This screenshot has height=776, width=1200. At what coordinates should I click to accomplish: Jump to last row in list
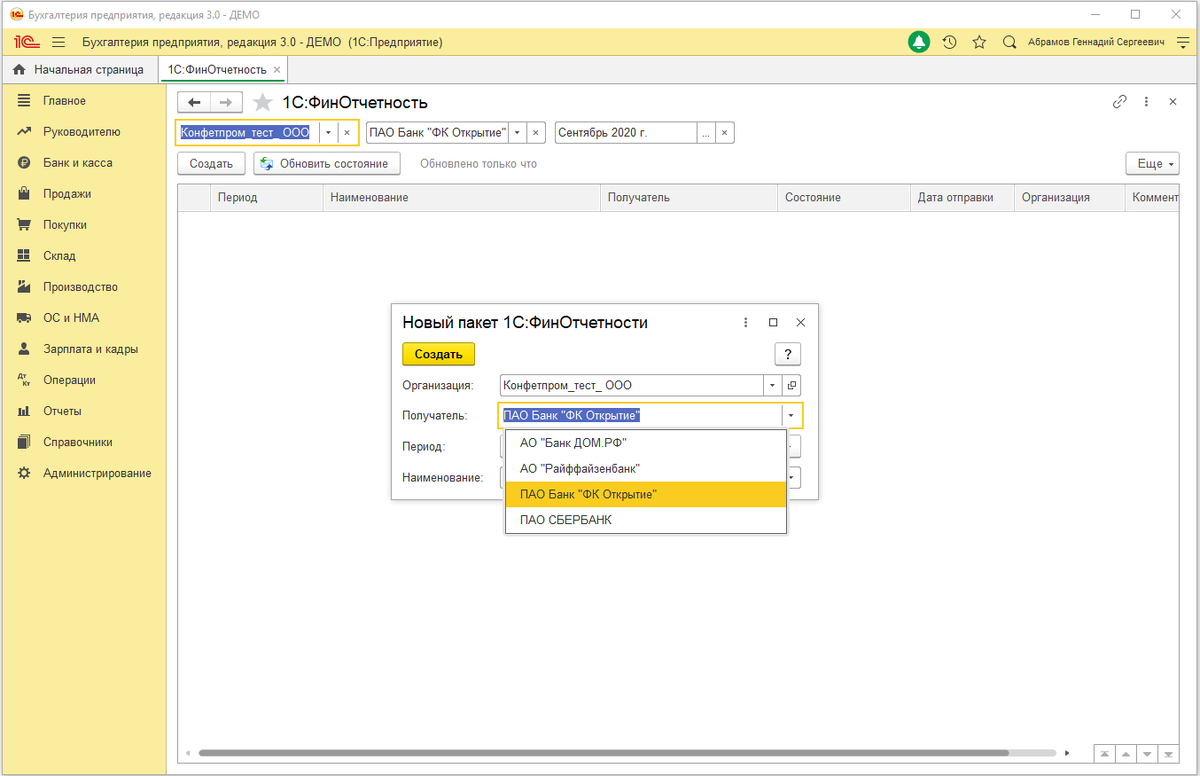[x=1171, y=753]
